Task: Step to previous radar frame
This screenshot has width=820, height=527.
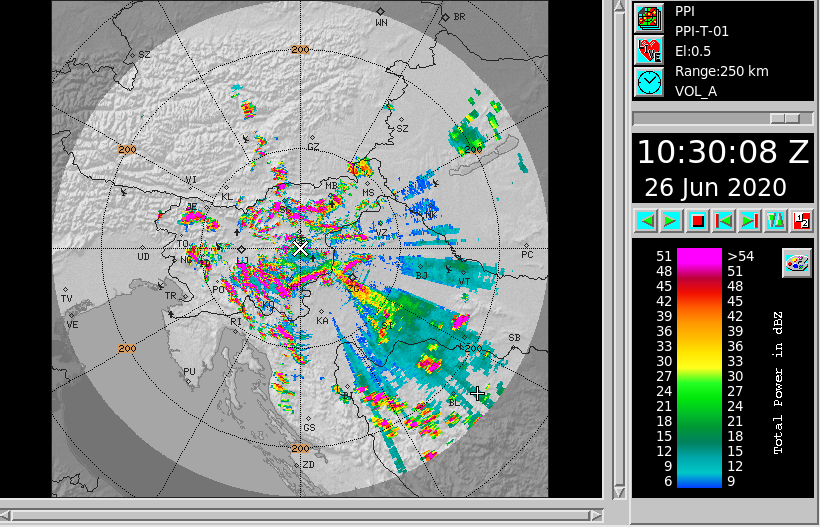Action: coord(723,220)
